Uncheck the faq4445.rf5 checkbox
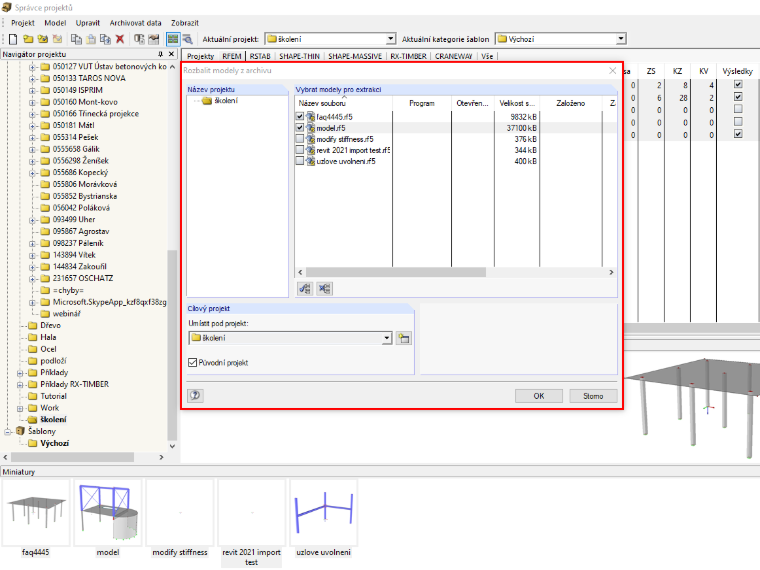 click(300, 116)
